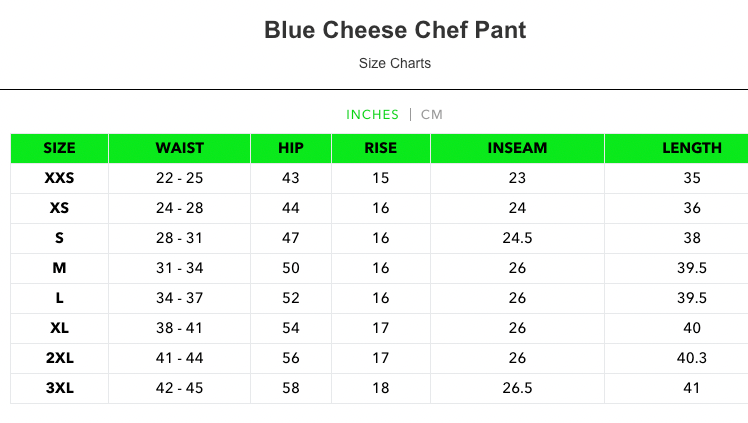This screenshot has height=423, width=748.
Task: Click the waist range 28 - 31 cell
Action: [180, 238]
